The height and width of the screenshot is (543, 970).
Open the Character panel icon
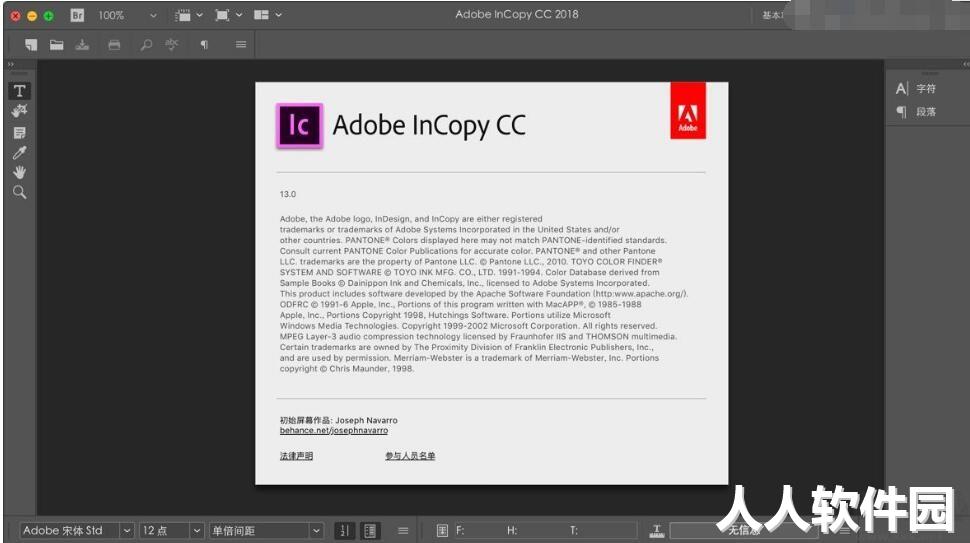point(901,88)
